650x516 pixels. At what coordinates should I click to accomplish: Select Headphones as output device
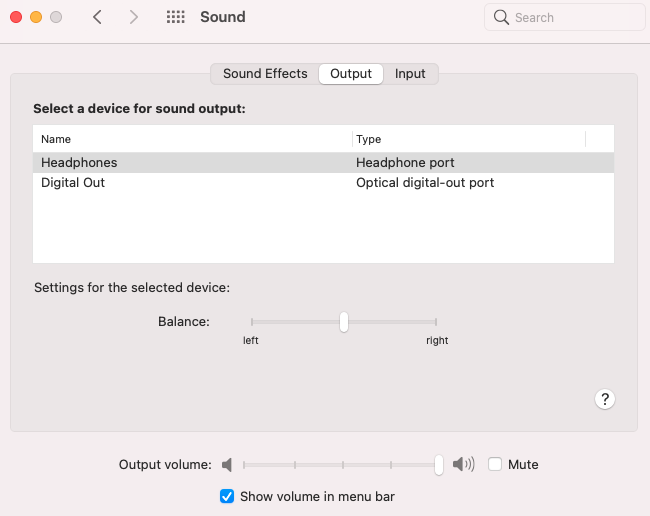80,162
